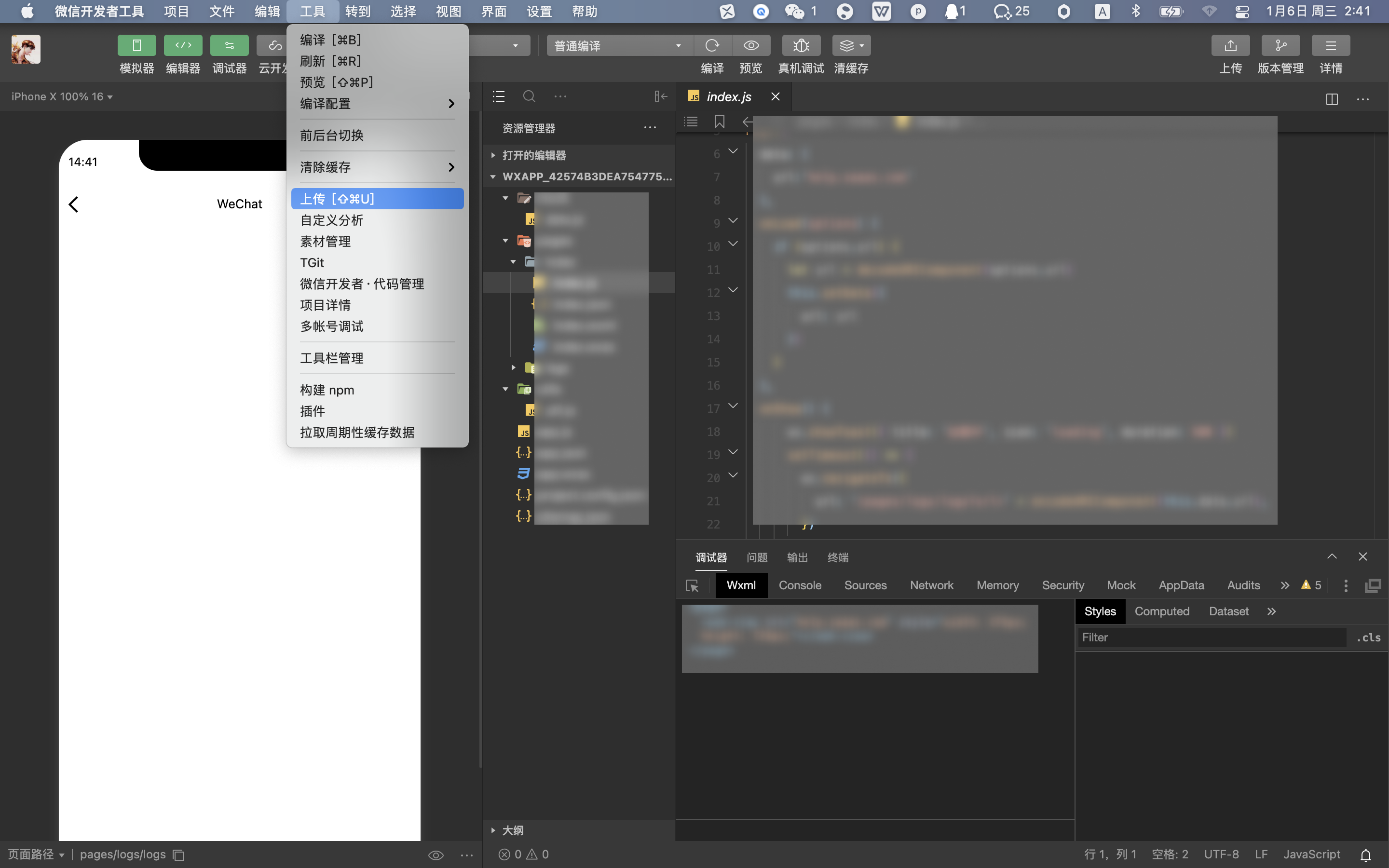Click the element inspect picker icon
Image resolution: width=1389 pixels, height=868 pixels.
click(x=692, y=585)
